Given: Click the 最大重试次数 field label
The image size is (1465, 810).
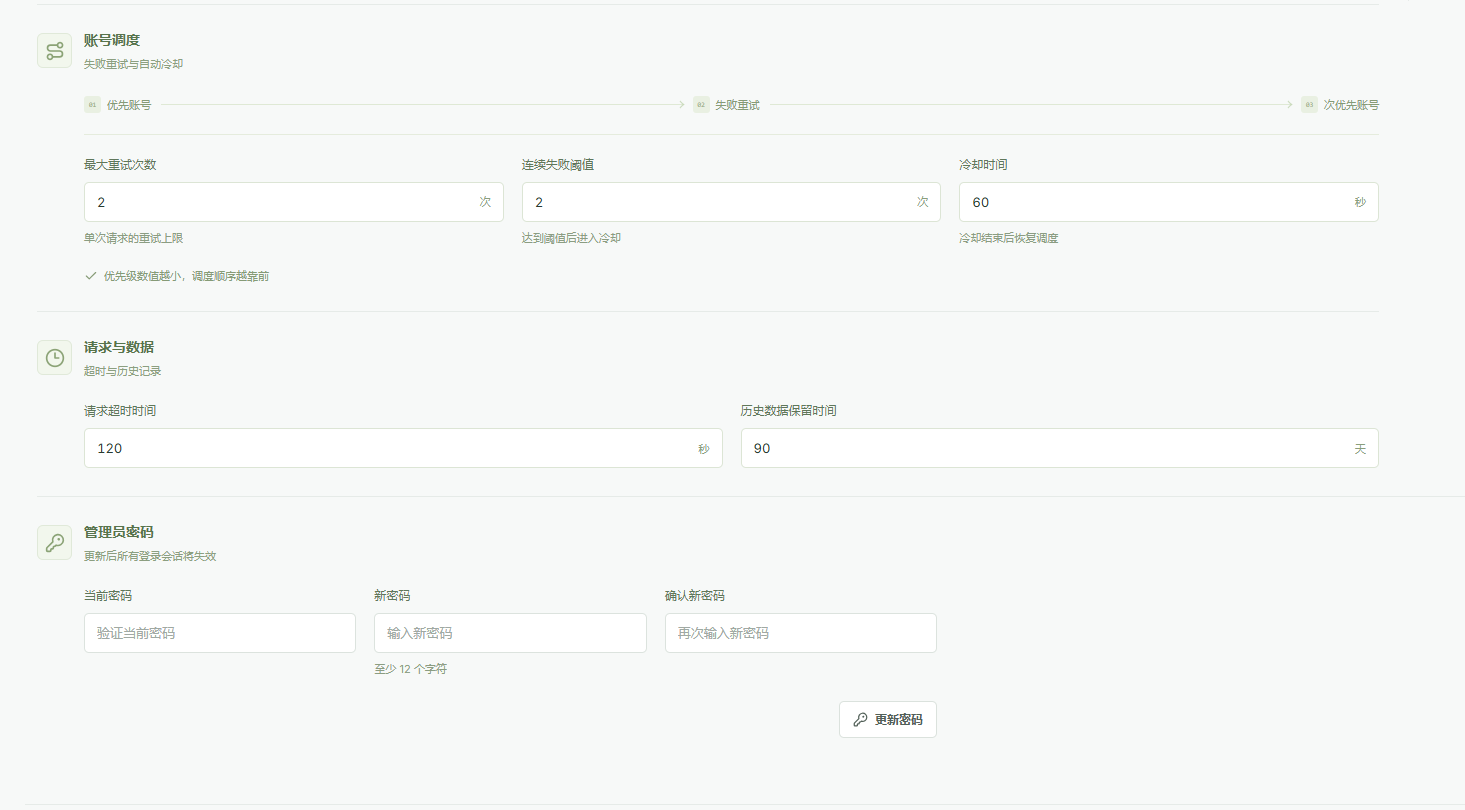Looking at the screenshot, I should 120,165.
